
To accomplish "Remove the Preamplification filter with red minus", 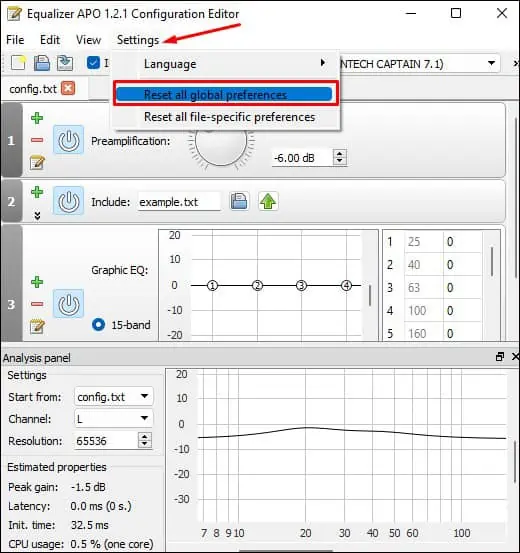I will coord(37,140).
